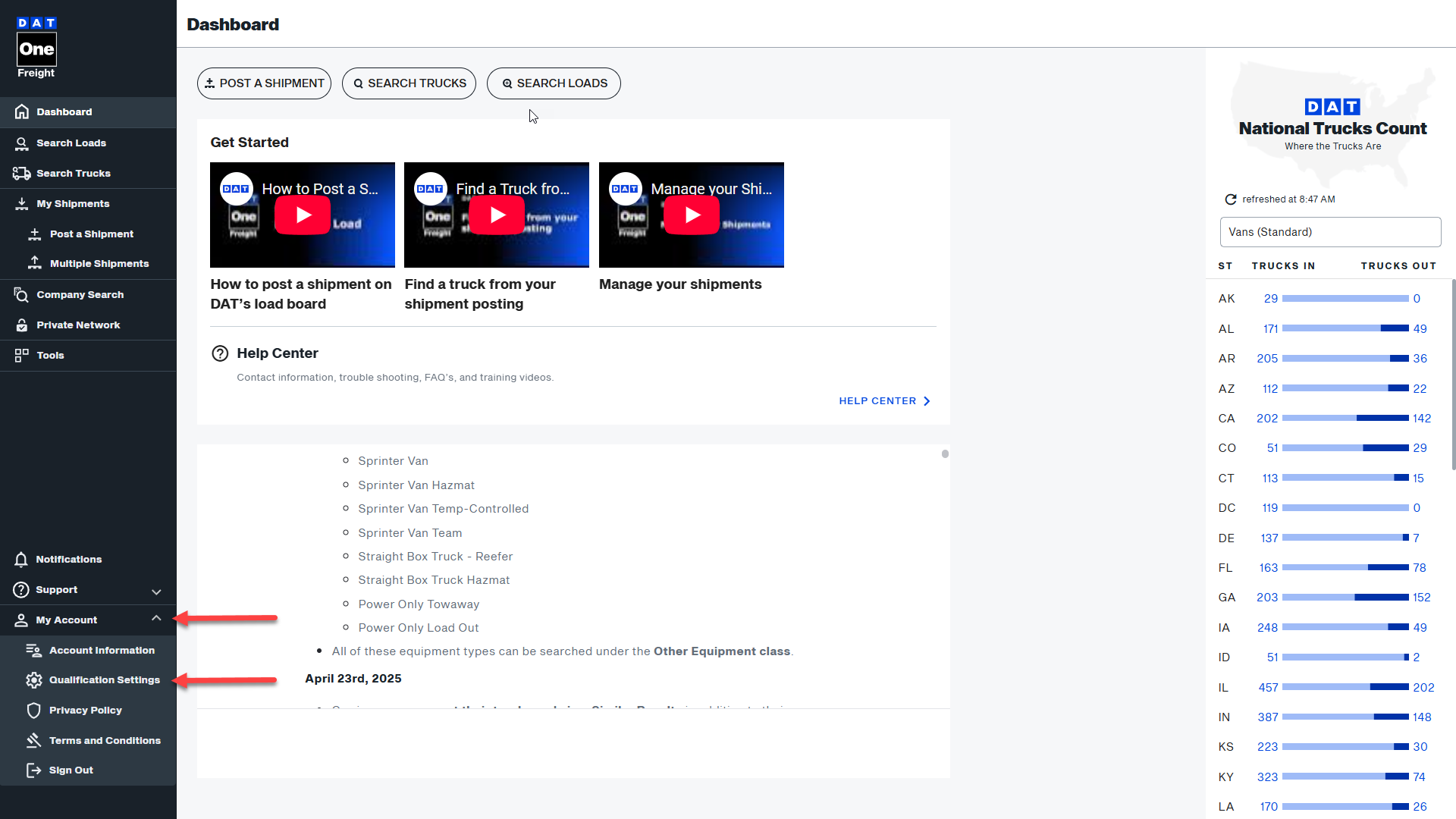Click the Tools grid icon

[x=22, y=355]
